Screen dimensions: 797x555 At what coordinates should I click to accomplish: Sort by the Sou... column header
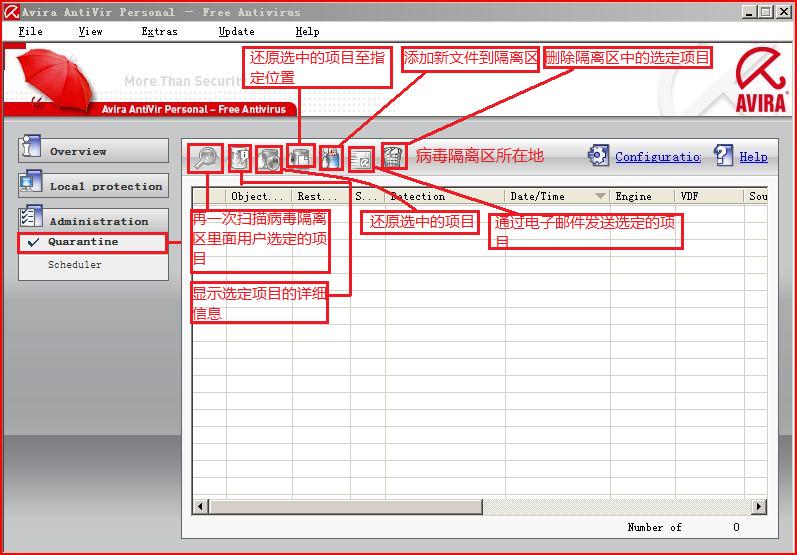756,196
